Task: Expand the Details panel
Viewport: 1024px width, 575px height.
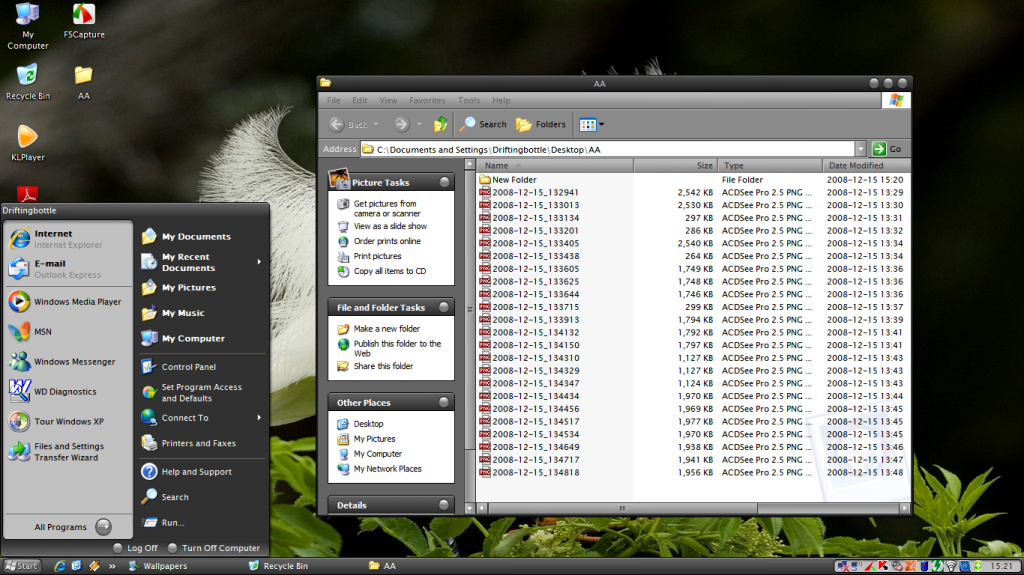Action: pyautogui.click(x=444, y=504)
